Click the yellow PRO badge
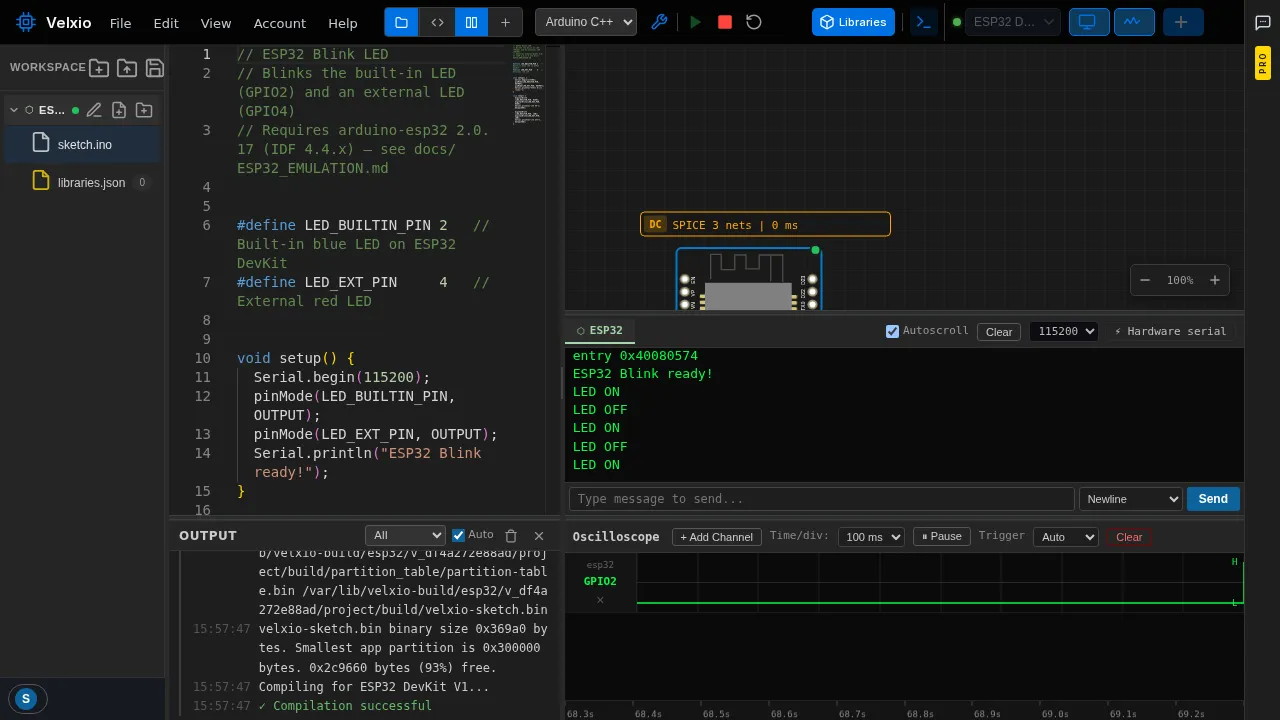Viewport: 1280px width, 720px height. [x=1263, y=63]
